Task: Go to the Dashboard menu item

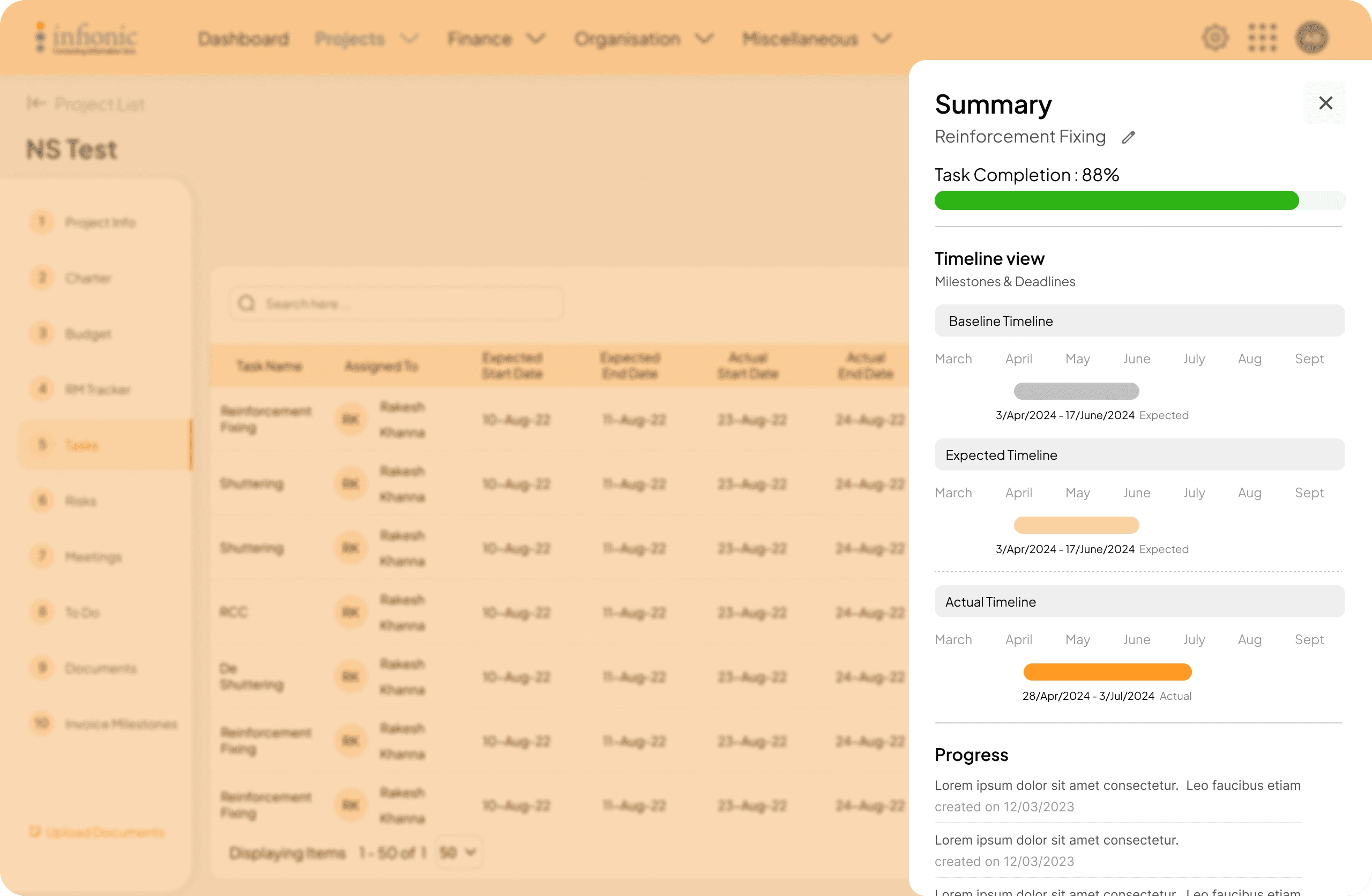Action: tap(243, 39)
